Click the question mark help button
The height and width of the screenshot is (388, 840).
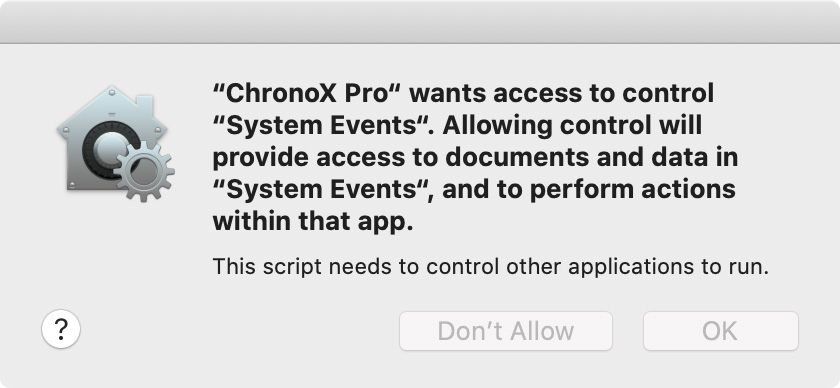[x=61, y=329]
